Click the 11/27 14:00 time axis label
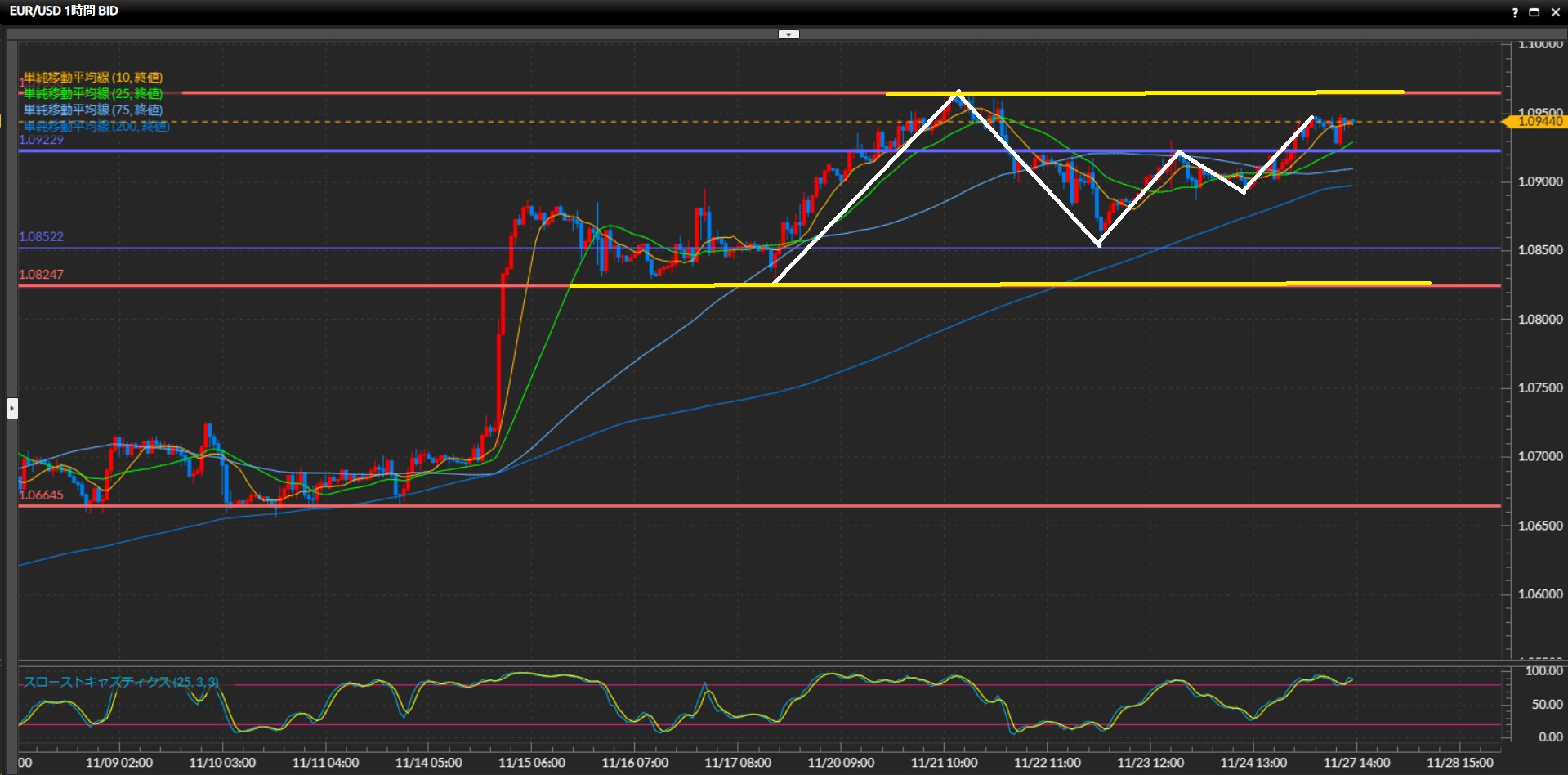The image size is (1568, 775). coord(1356,763)
